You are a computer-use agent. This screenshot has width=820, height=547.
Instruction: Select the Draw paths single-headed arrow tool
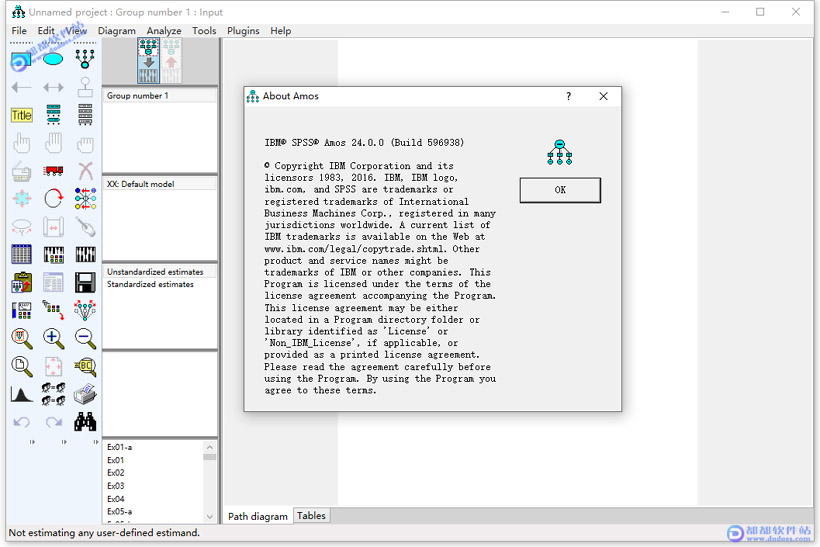(x=21, y=87)
